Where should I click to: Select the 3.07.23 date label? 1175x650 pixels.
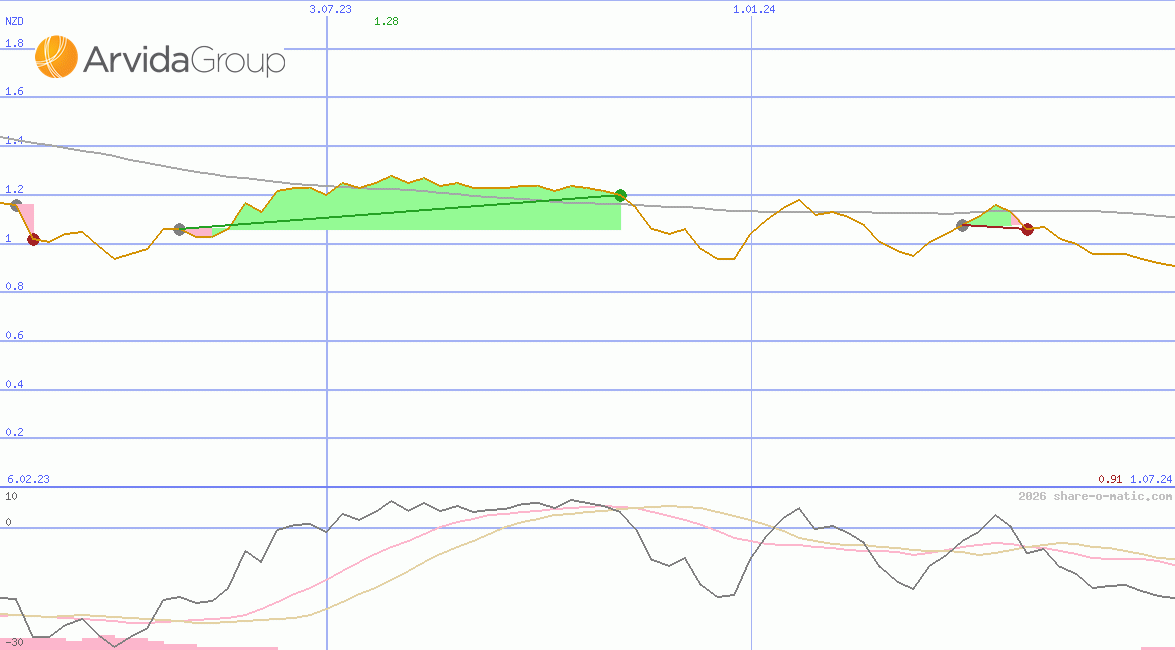coord(330,9)
